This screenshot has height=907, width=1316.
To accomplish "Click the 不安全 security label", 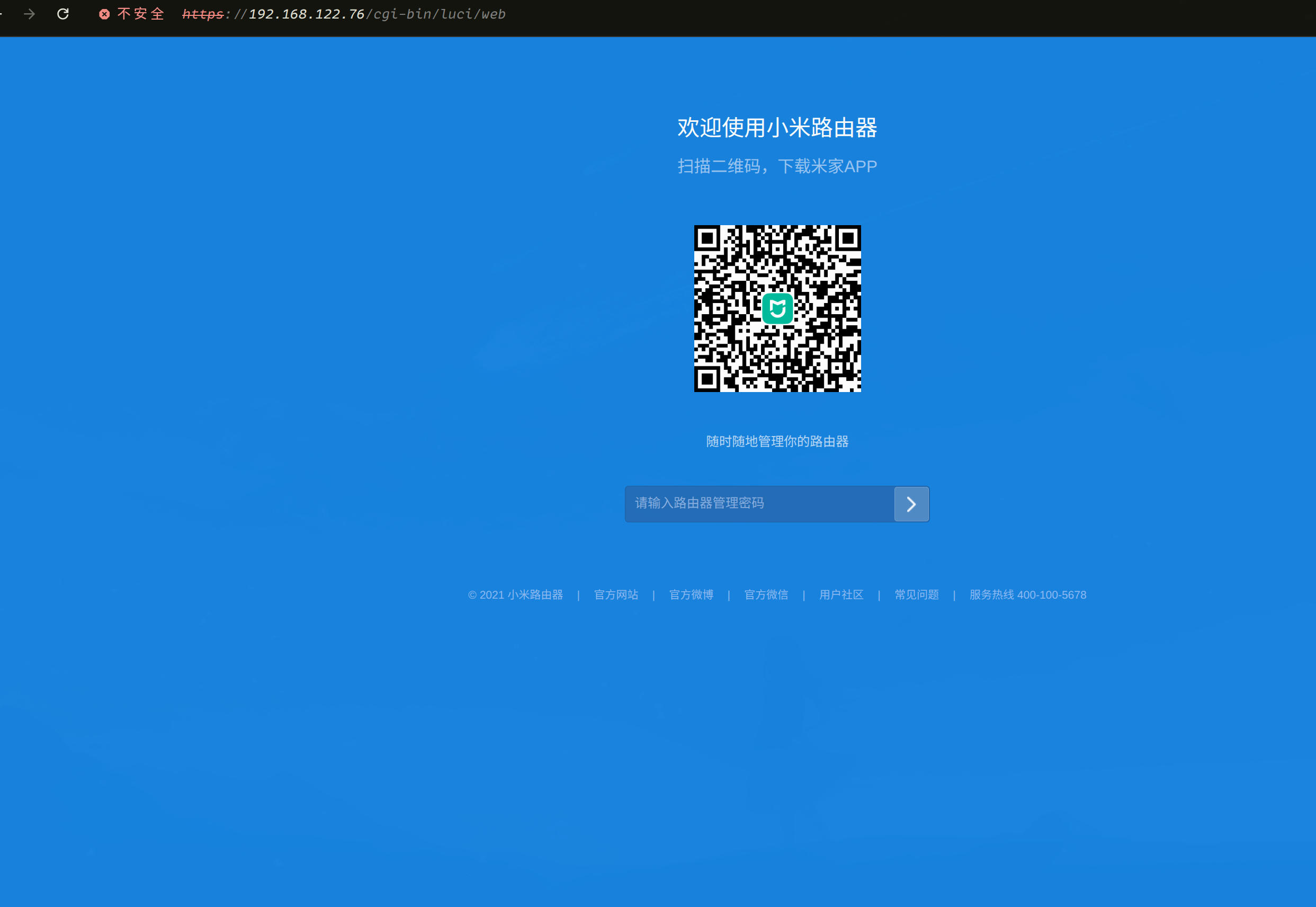I will [141, 14].
